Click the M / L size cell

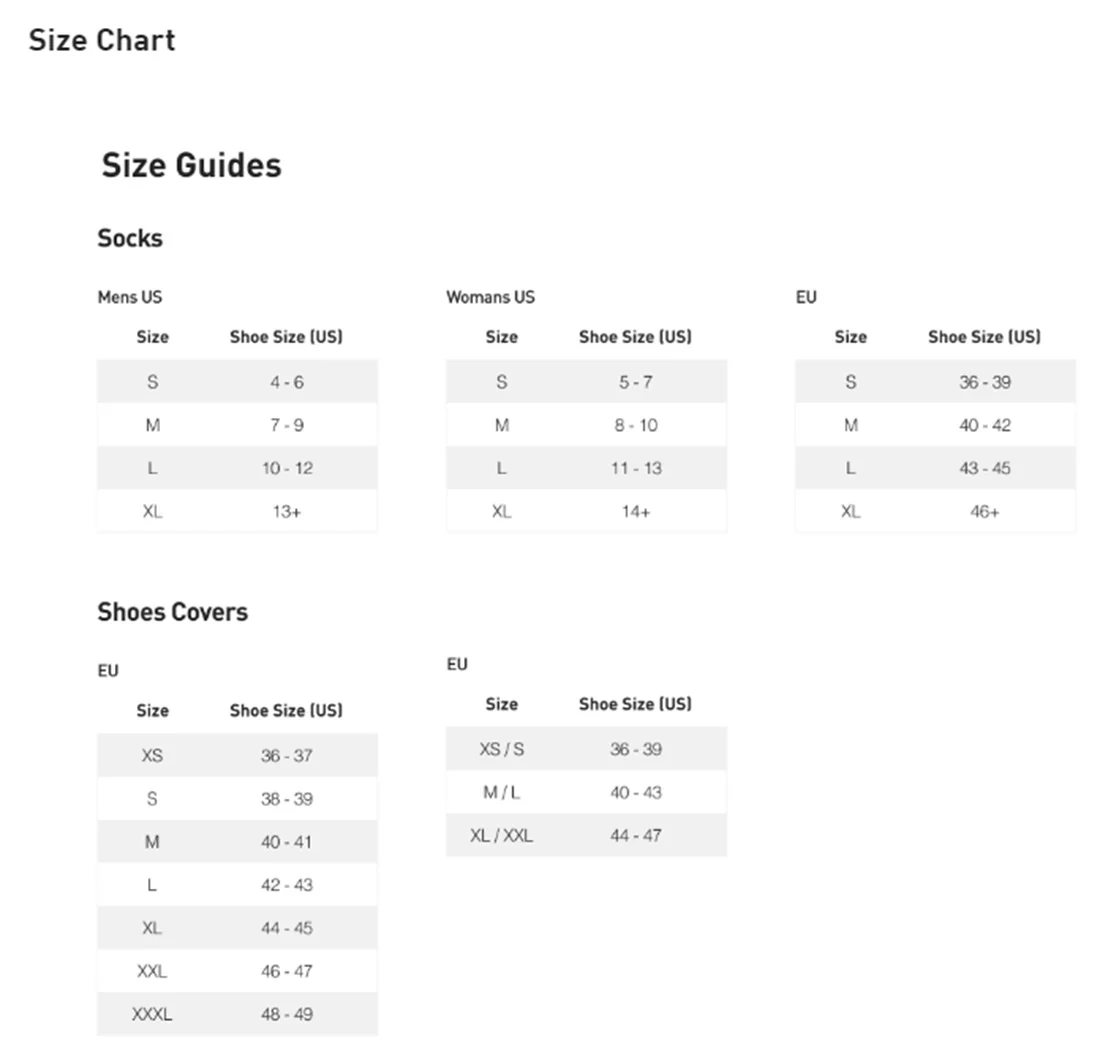[501, 792]
